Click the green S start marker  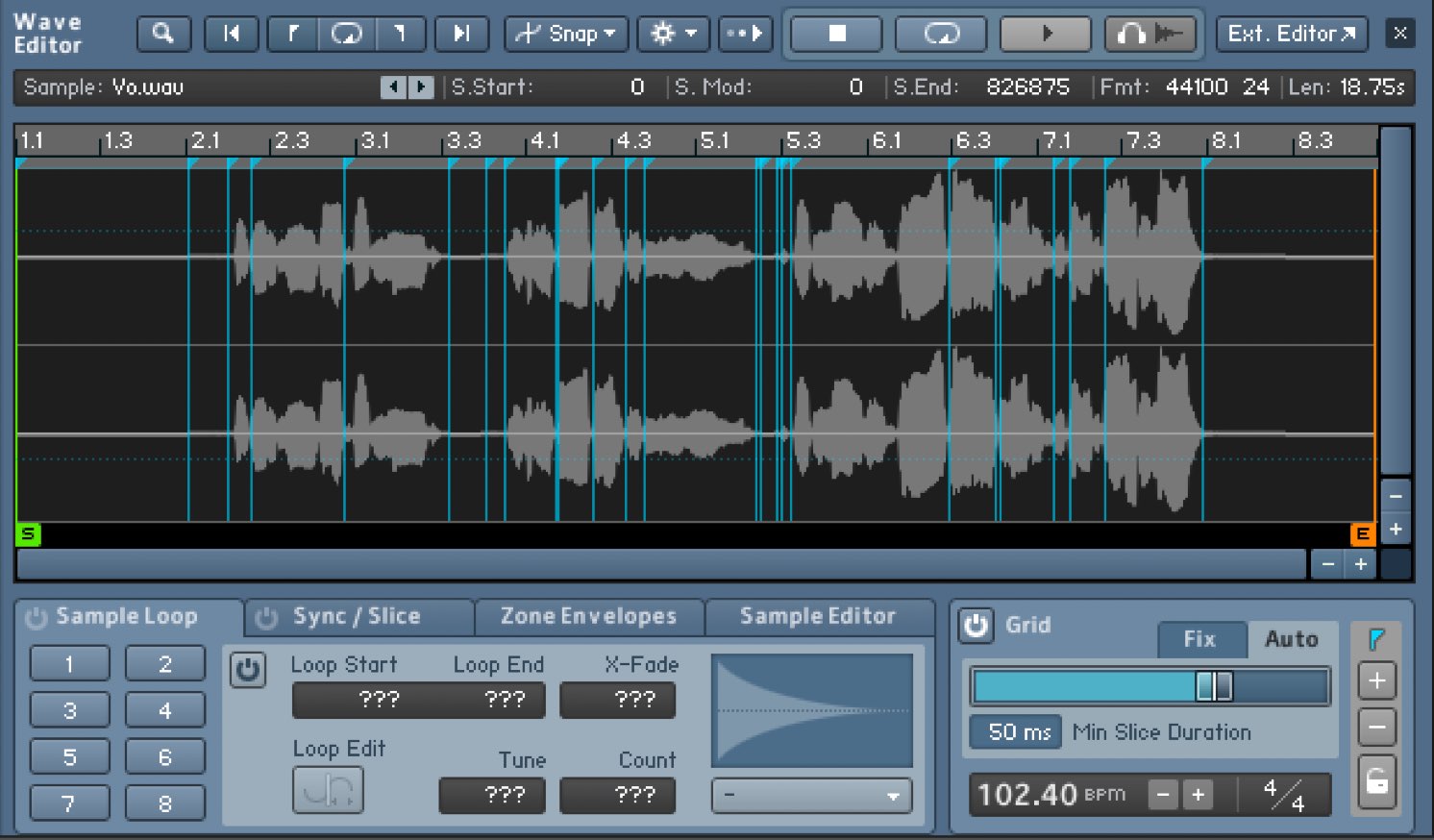pyautogui.click(x=28, y=534)
